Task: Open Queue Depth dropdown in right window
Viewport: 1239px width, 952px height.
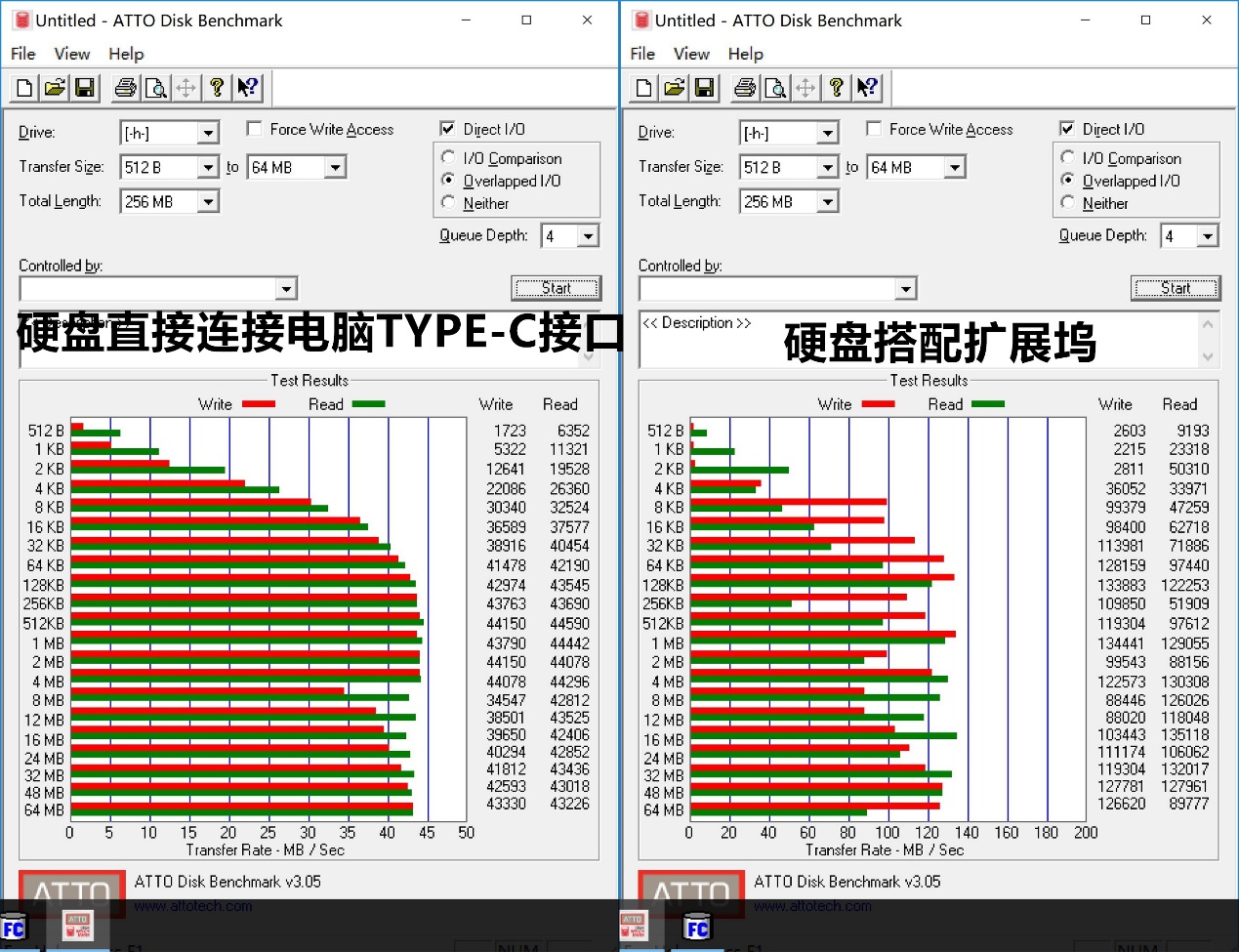Action: (1207, 236)
